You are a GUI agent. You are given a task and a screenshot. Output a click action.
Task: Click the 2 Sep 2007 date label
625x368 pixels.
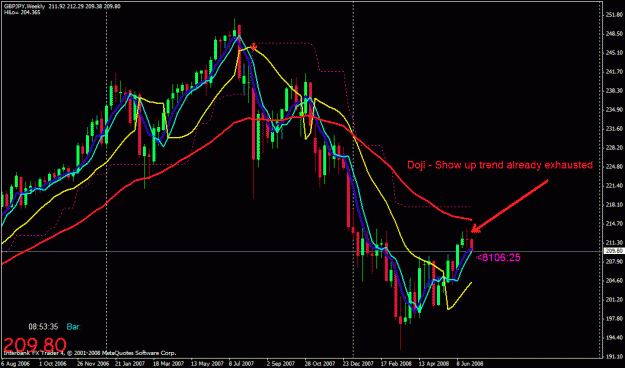pyautogui.click(x=280, y=364)
